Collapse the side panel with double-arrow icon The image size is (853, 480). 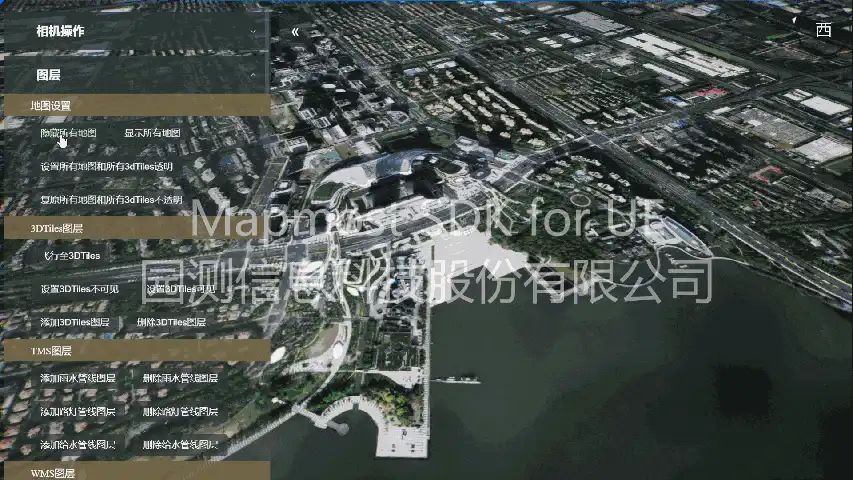point(295,32)
